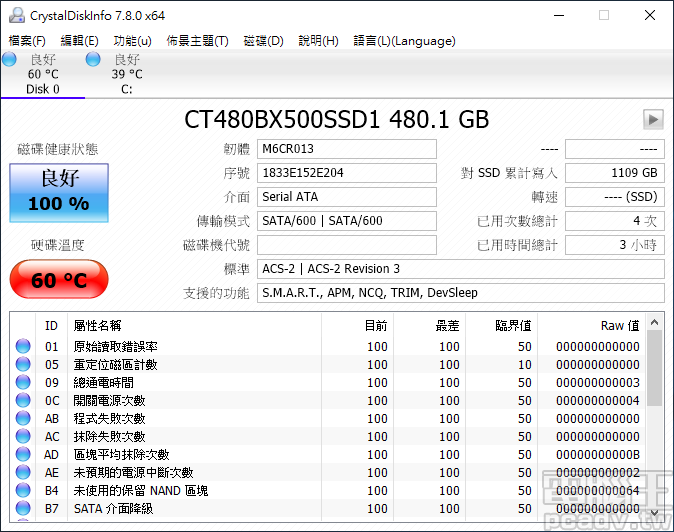Select the 抹除失敗次數 attribute row
This screenshot has width=674, height=532.
pos(328,437)
